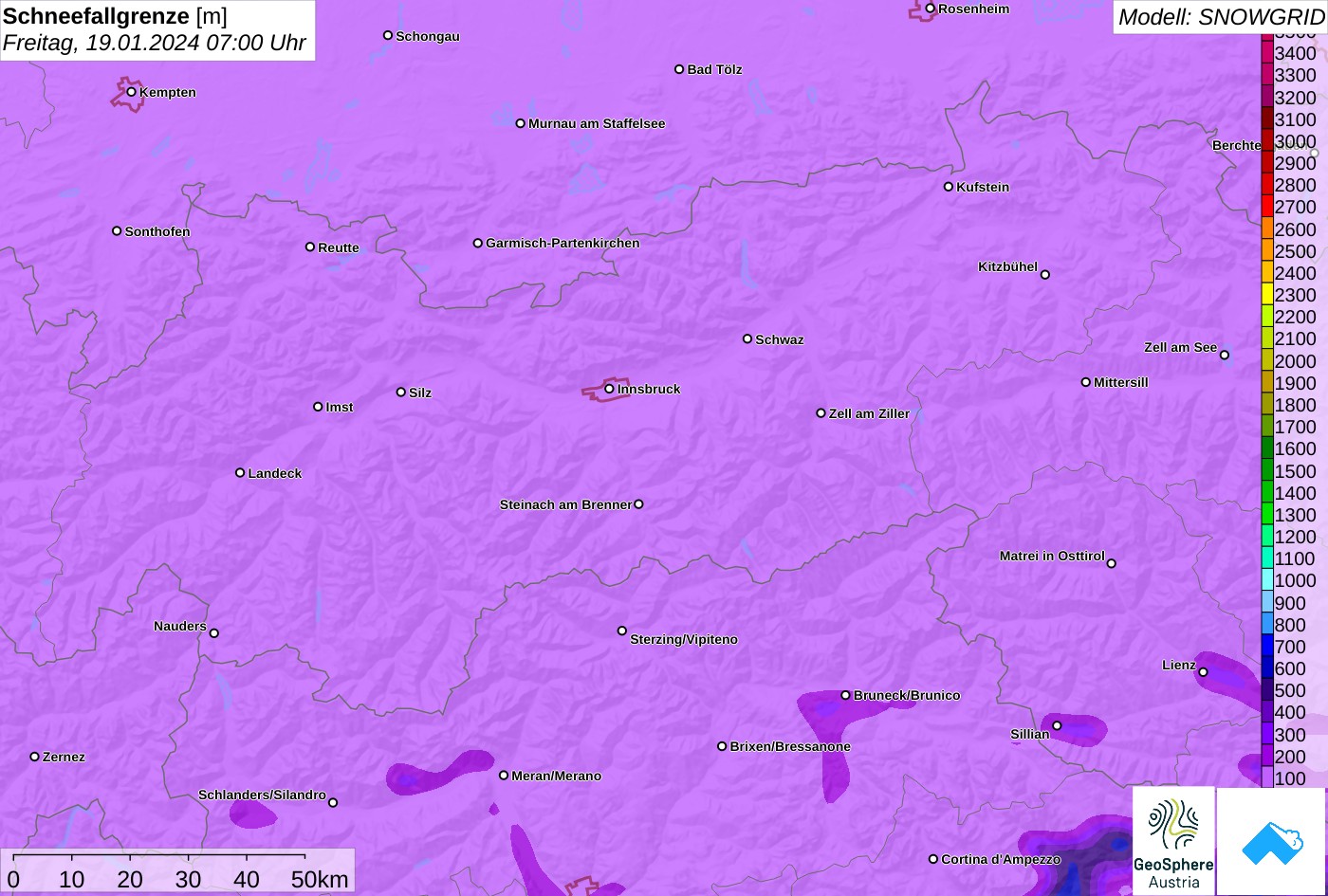Click the 50km scale bar label

click(320, 879)
